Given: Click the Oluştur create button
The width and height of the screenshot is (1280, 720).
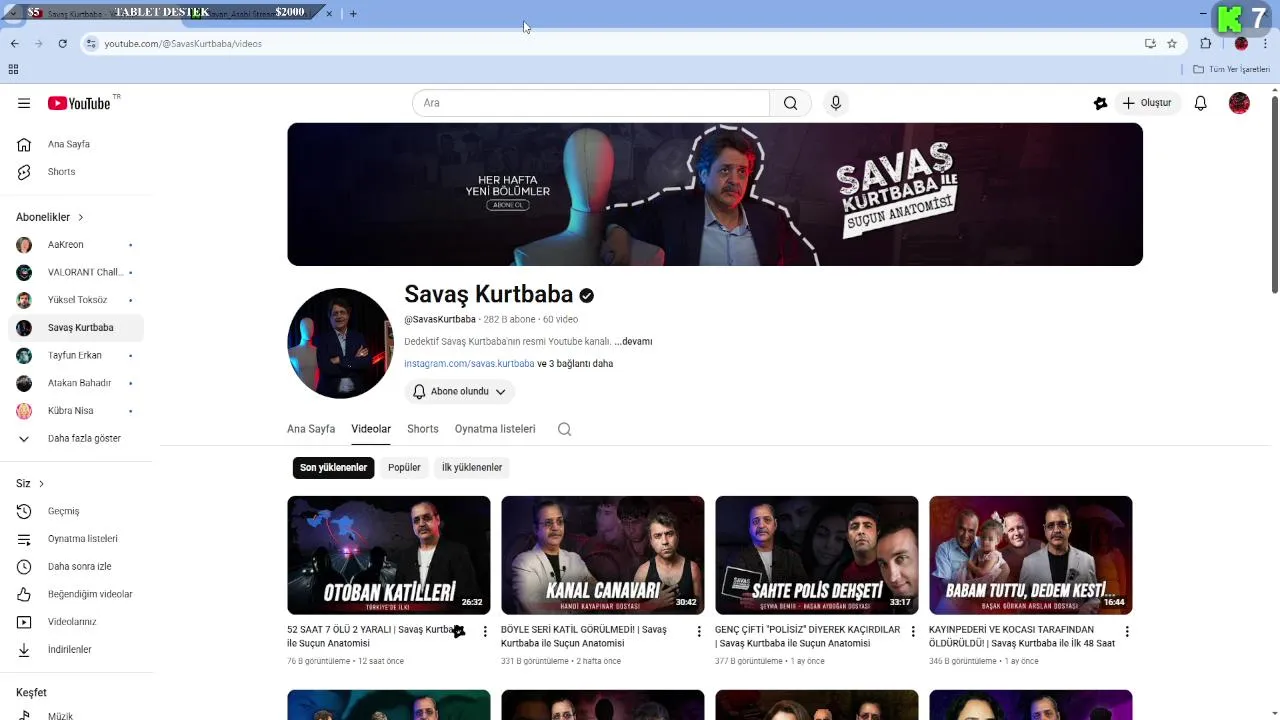Looking at the screenshot, I should [1146, 103].
